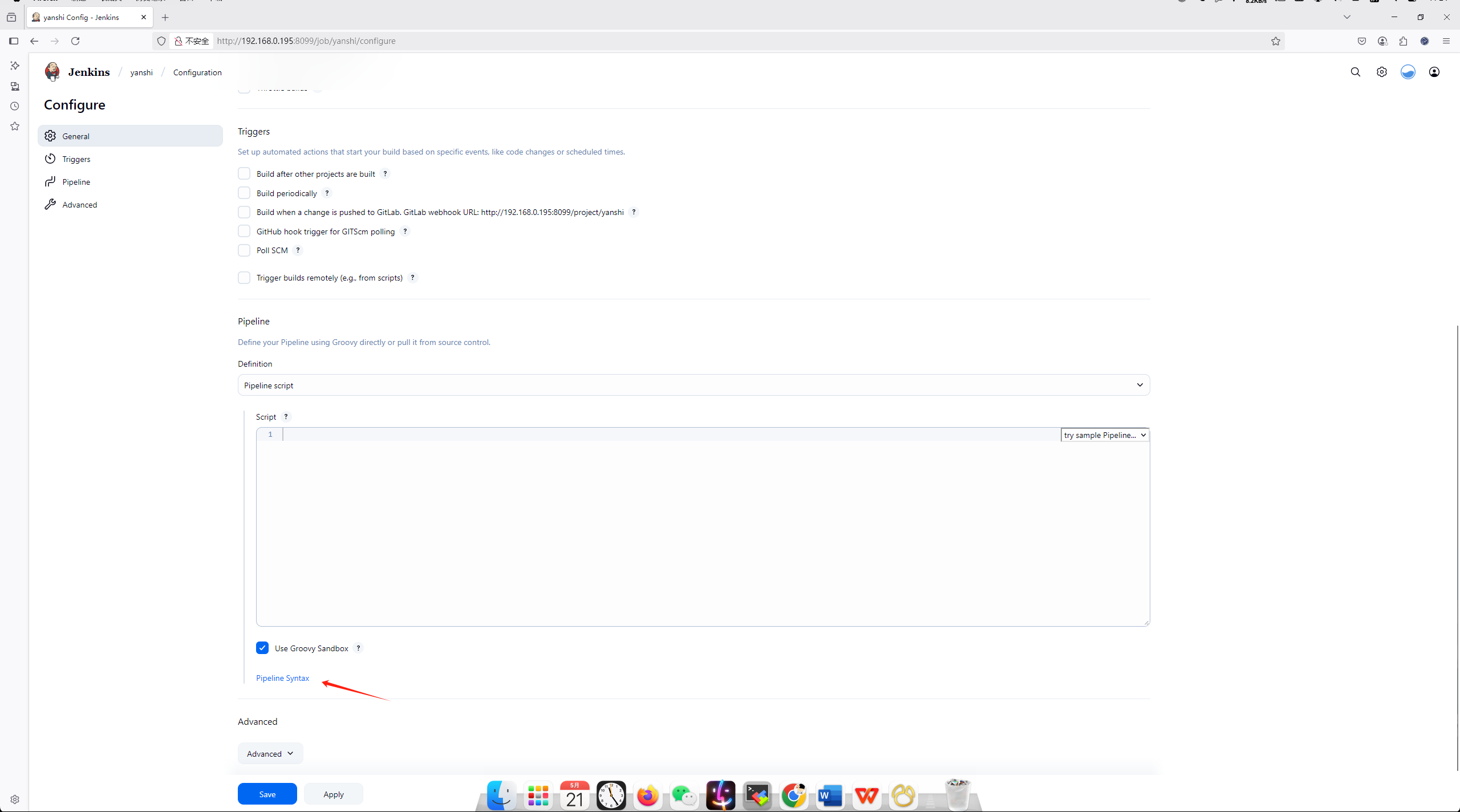Open the Definition Pipeline script dropdown
Screen dimensions: 1460x812
coord(693,385)
